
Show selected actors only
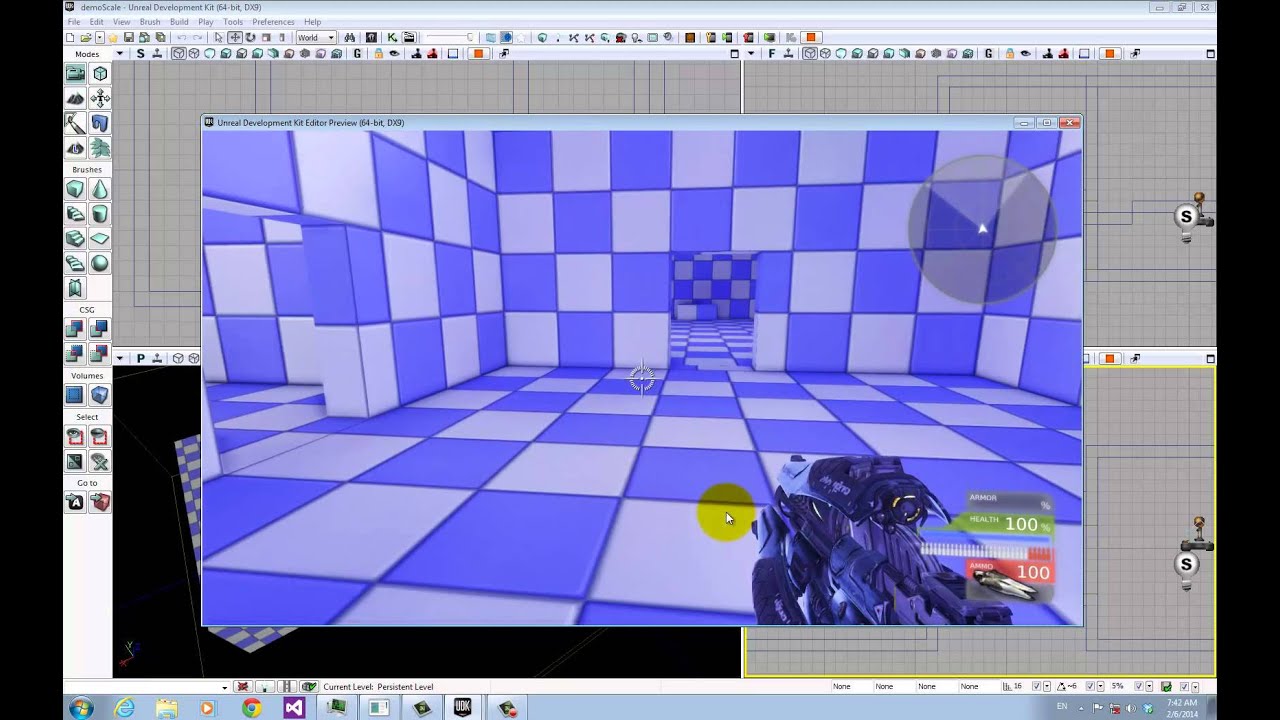tap(75, 437)
